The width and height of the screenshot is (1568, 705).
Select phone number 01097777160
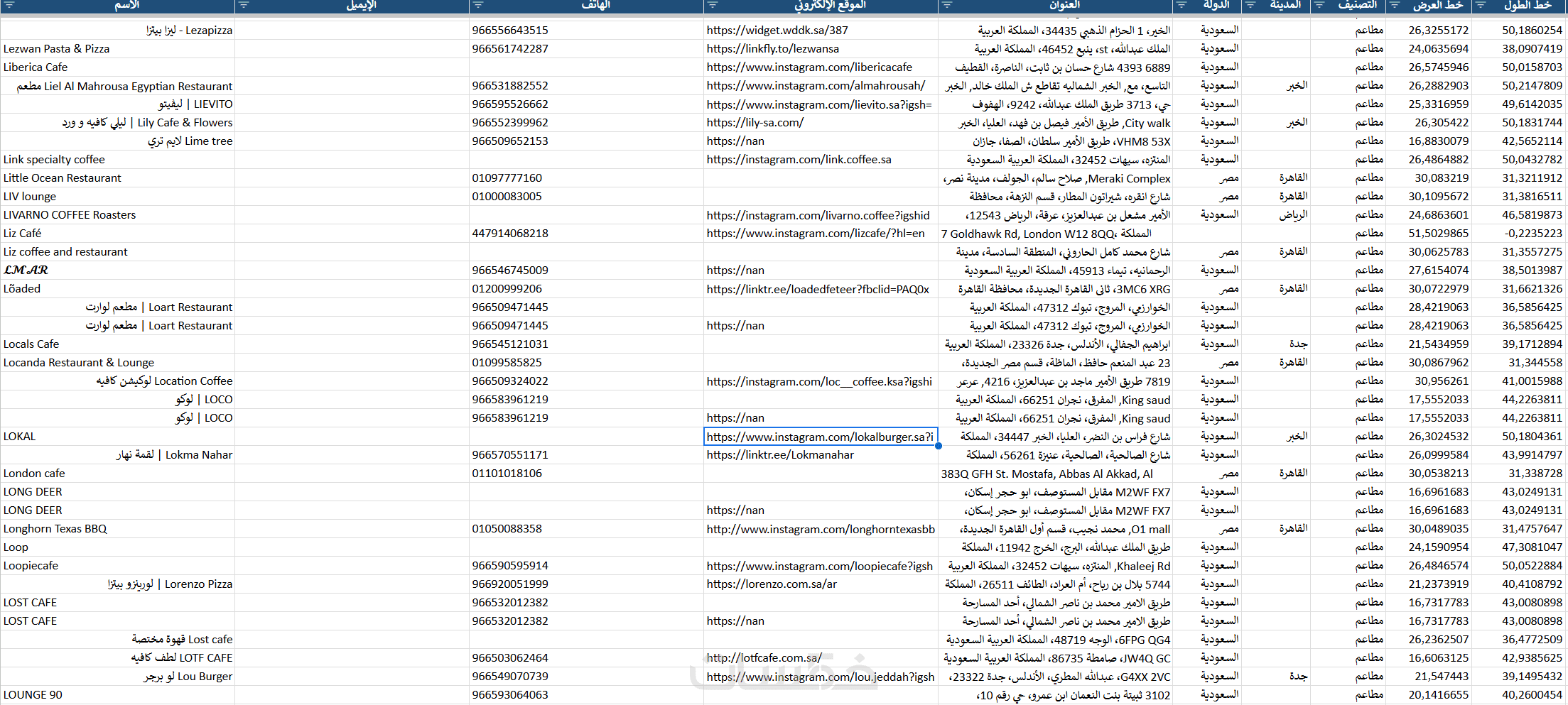(x=586, y=178)
